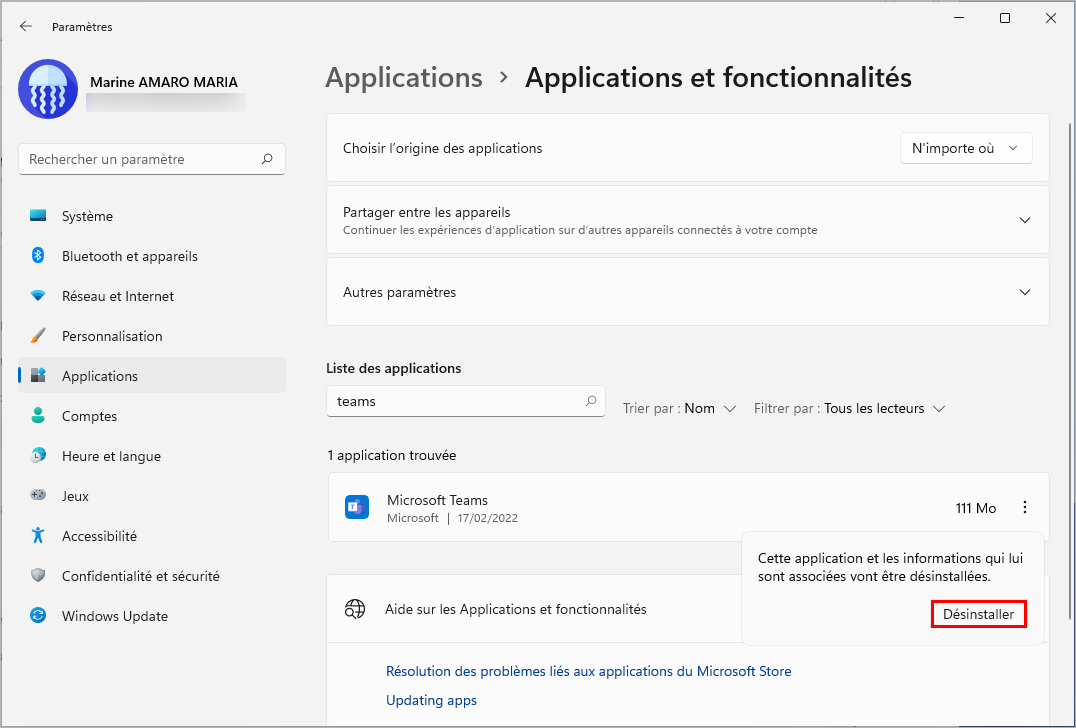Viewport: 1076px width, 728px height.
Task: Click the Applications sidebar icon
Action: pyautogui.click(x=38, y=376)
